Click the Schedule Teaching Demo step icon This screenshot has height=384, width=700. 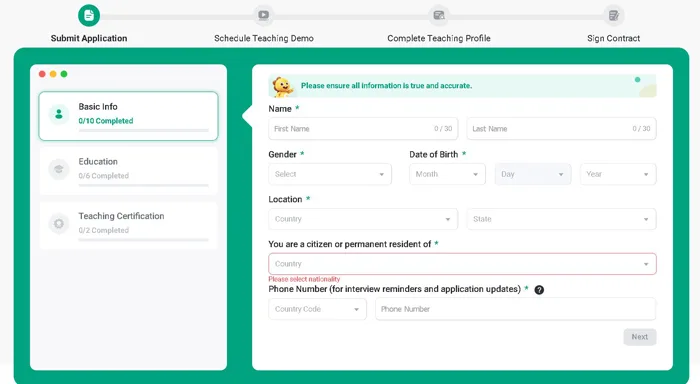pos(264,15)
